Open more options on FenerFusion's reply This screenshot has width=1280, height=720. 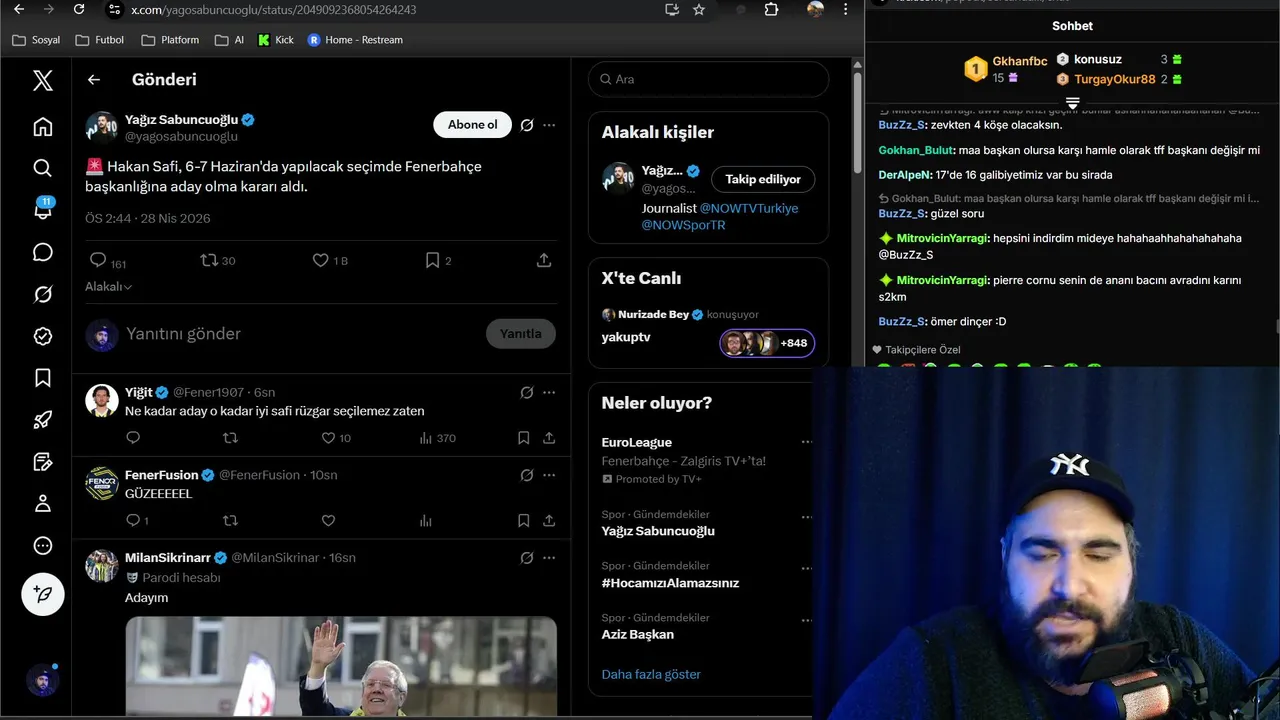(x=549, y=475)
